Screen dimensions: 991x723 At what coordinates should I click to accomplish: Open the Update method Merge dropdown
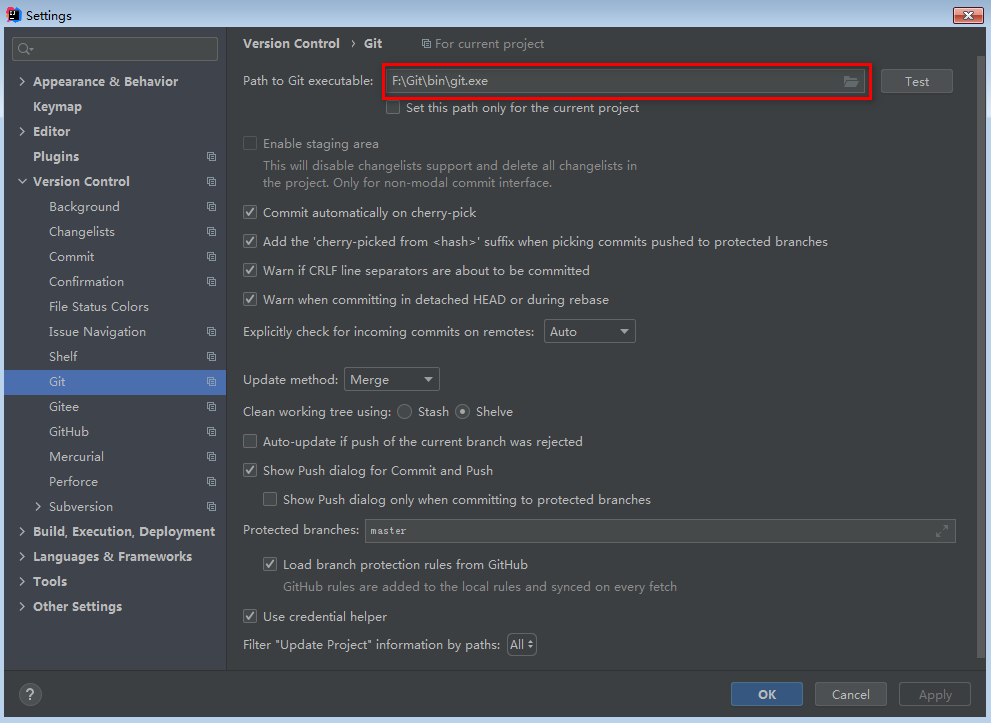click(391, 380)
